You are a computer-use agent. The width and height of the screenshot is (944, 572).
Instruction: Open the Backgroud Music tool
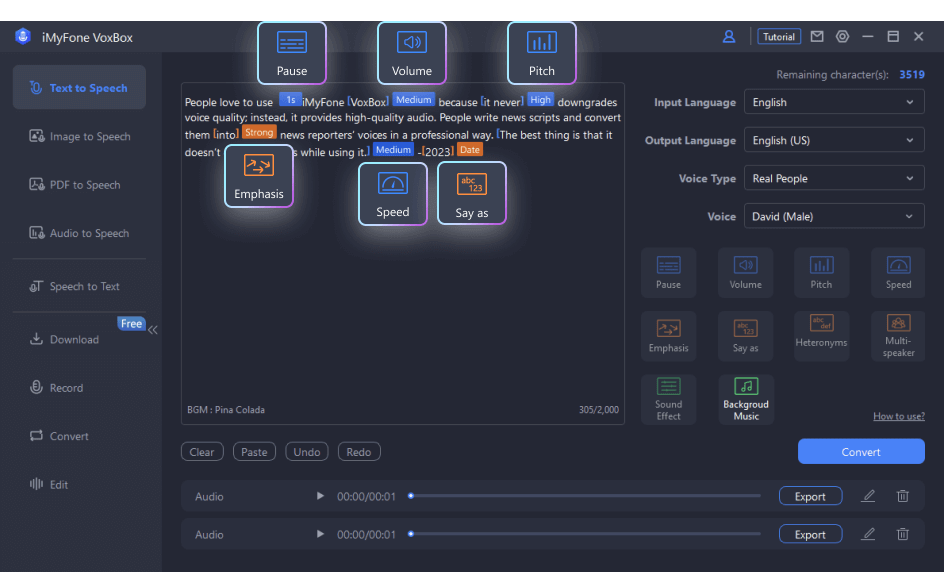(745, 399)
